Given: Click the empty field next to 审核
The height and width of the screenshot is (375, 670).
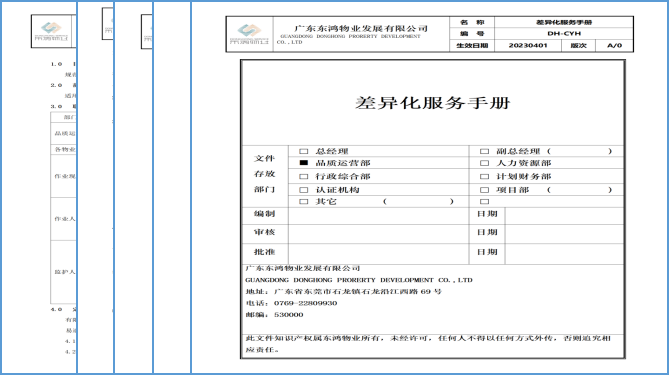Looking at the screenshot, I should (379, 234).
